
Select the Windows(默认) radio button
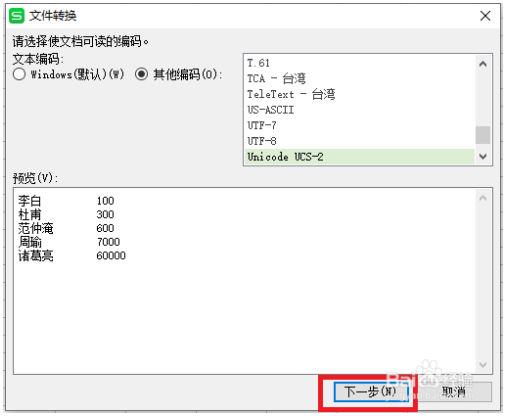[x=19, y=74]
